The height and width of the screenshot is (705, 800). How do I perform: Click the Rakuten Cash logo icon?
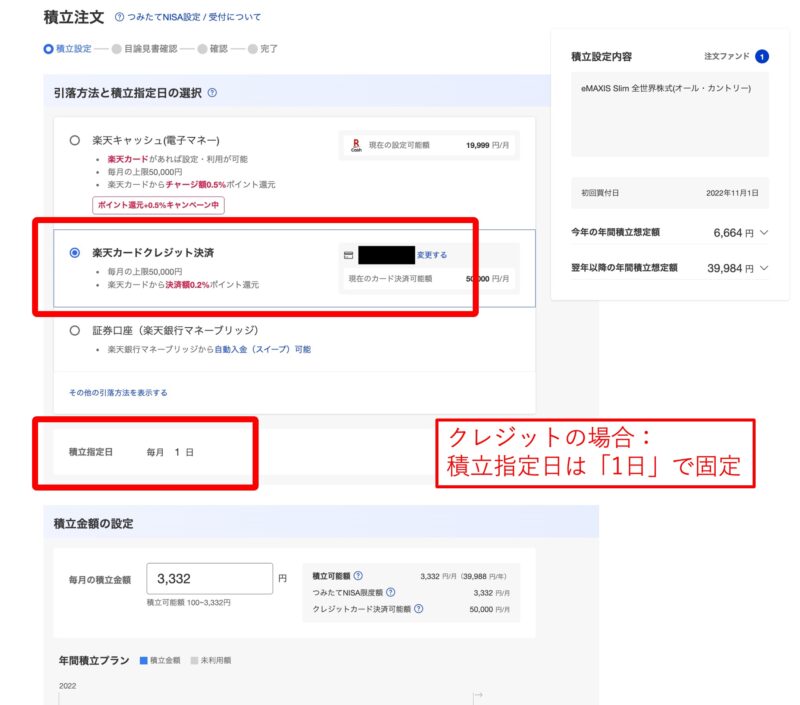tap(356, 145)
